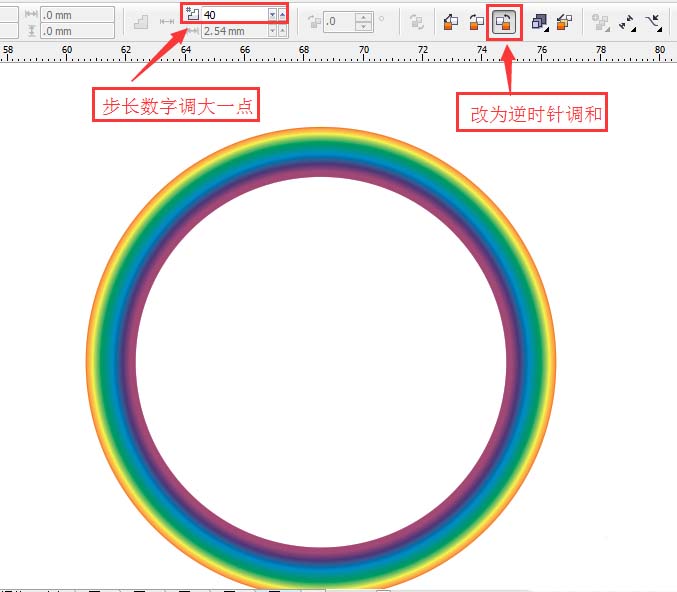Select the clockwise blend icon
Image resolution: width=677 pixels, height=592 pixels.
pos(477,22)
